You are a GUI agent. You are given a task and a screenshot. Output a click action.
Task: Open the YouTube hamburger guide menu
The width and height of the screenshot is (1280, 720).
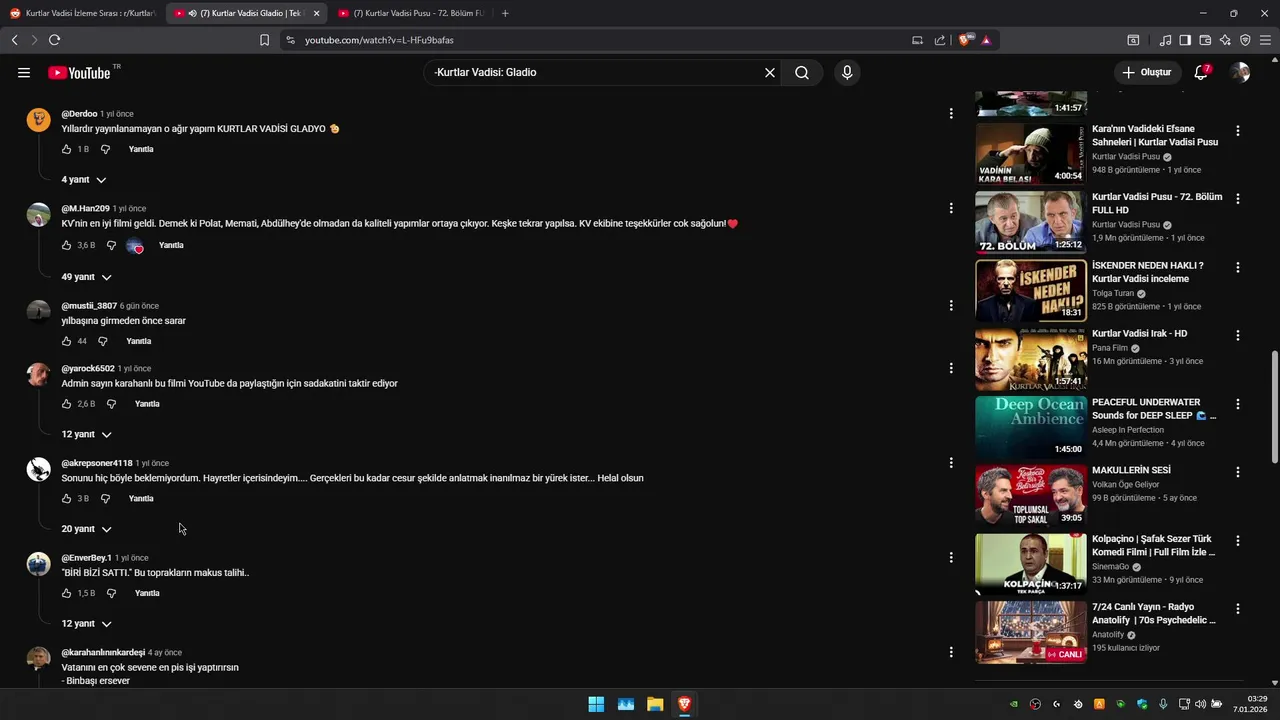click(24, 72)
